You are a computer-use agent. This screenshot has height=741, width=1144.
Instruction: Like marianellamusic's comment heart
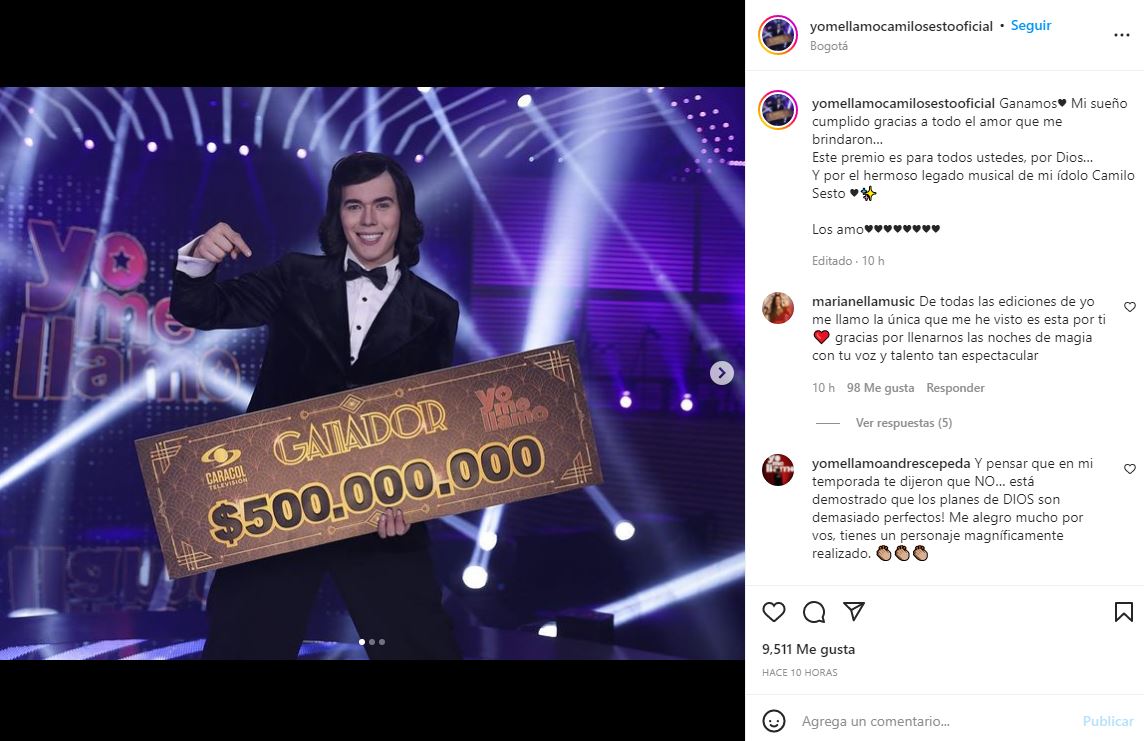pos(1129,307)
